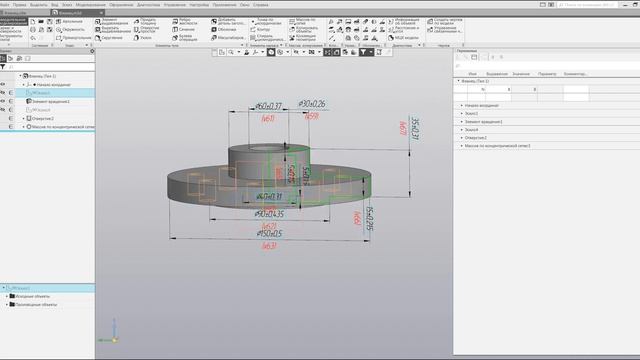Select the Автолиния tool

pos(70,21)
